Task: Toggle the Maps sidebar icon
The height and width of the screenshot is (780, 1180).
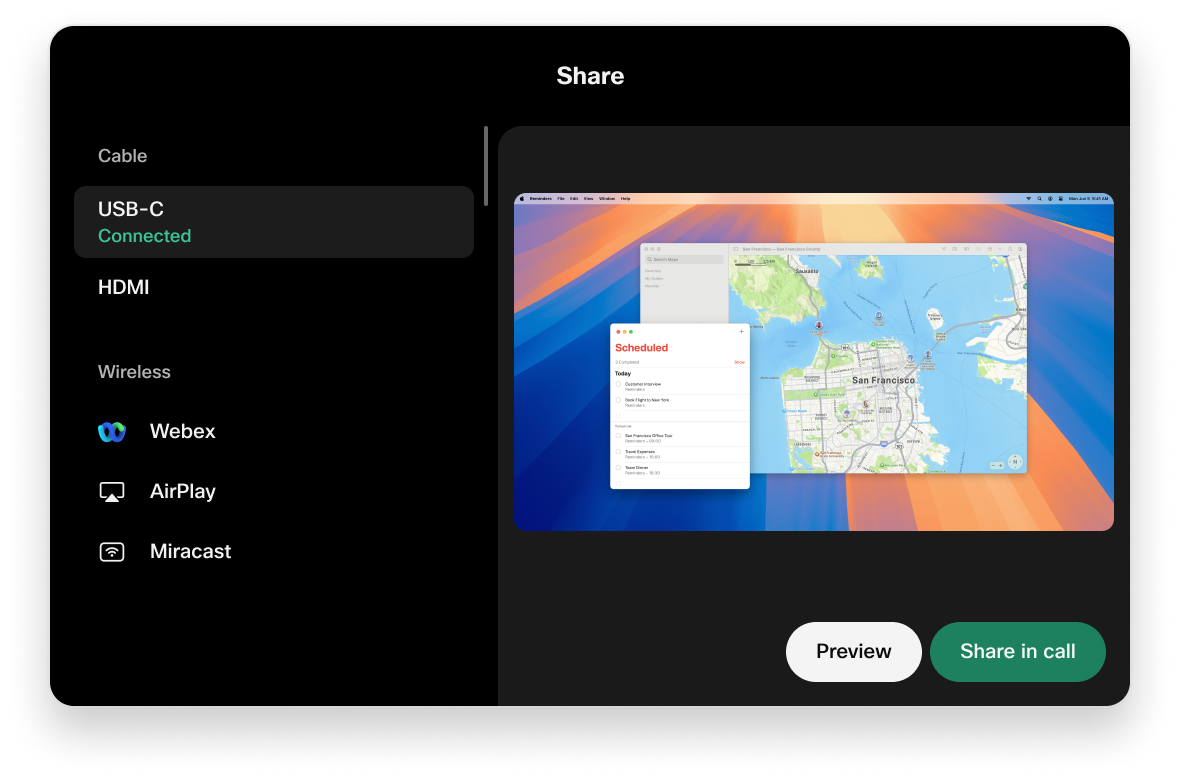Action: coord(735,248)
